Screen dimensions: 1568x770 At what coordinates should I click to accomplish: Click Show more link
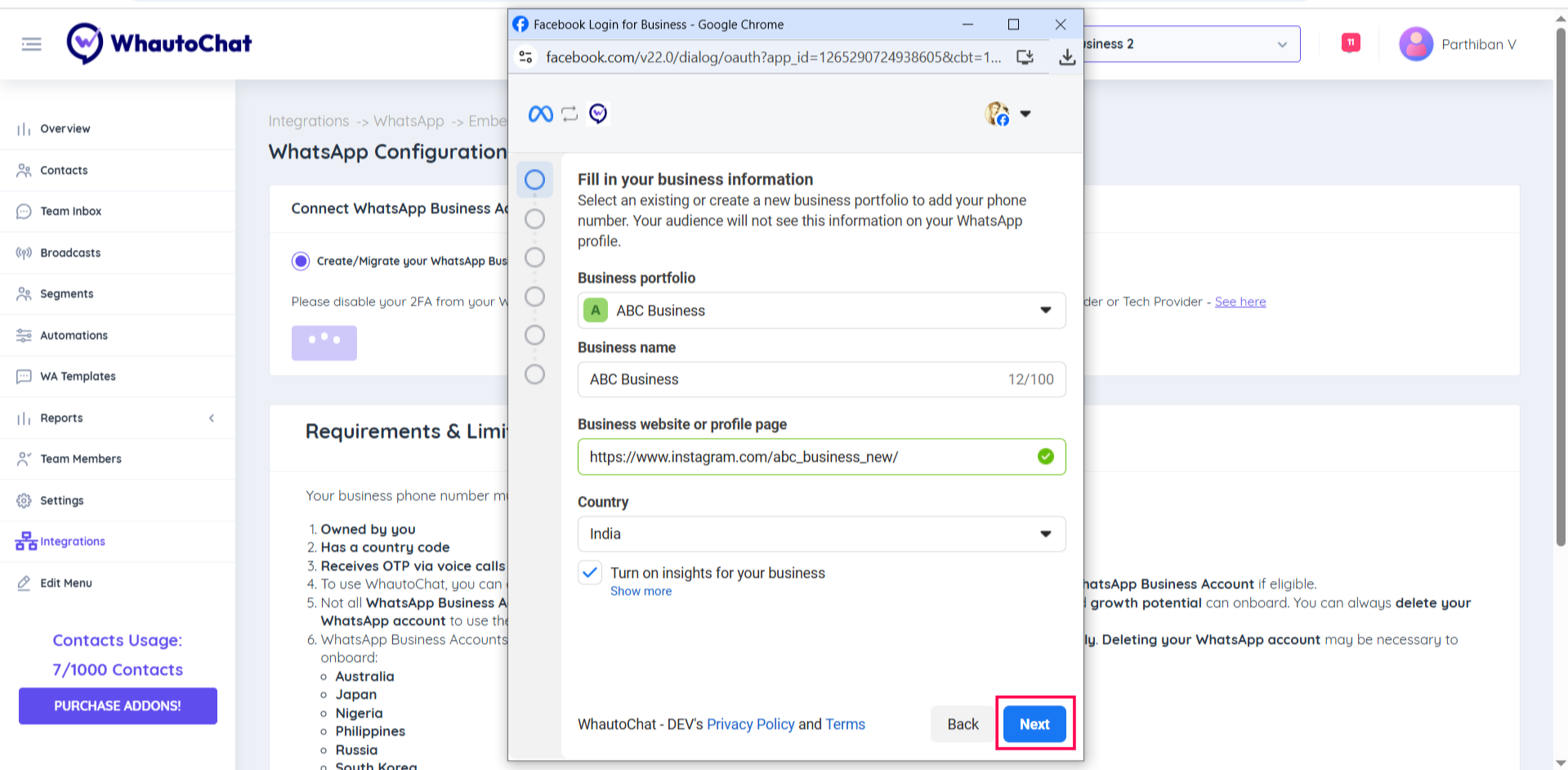[x=641, y=591]
